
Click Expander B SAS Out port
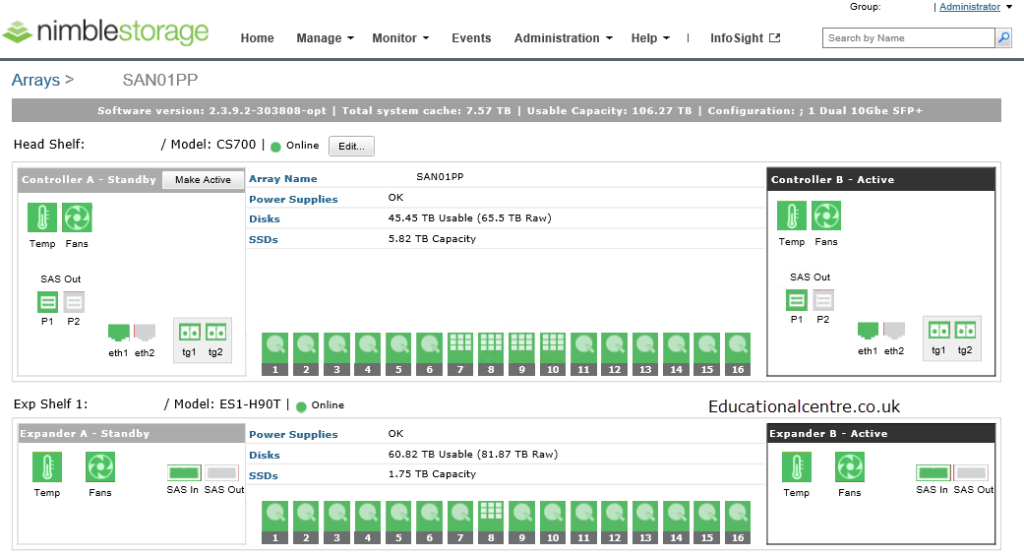(x=971, y=472)
